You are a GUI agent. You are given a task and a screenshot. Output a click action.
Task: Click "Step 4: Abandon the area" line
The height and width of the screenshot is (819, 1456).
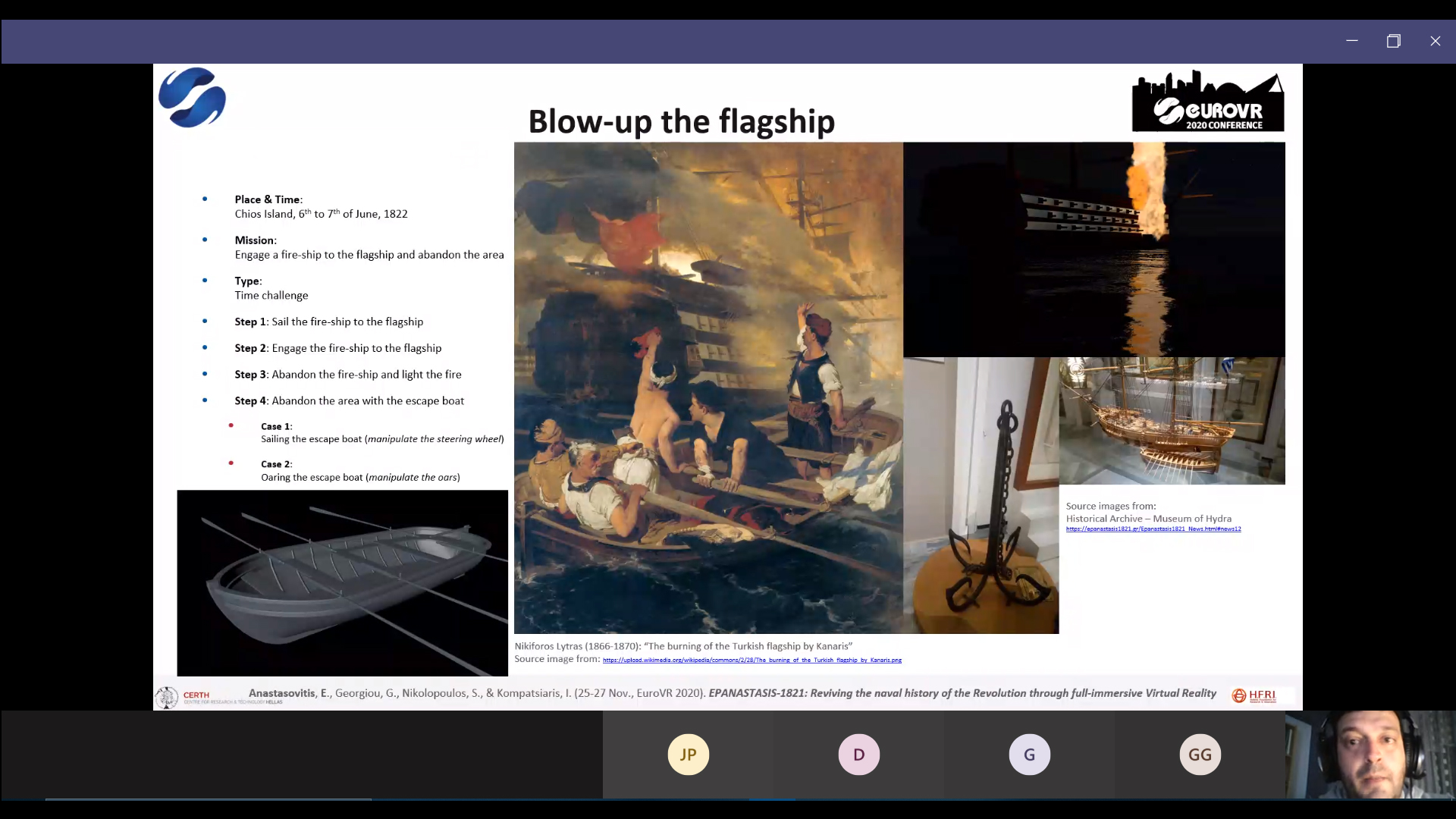click(350, 401)
